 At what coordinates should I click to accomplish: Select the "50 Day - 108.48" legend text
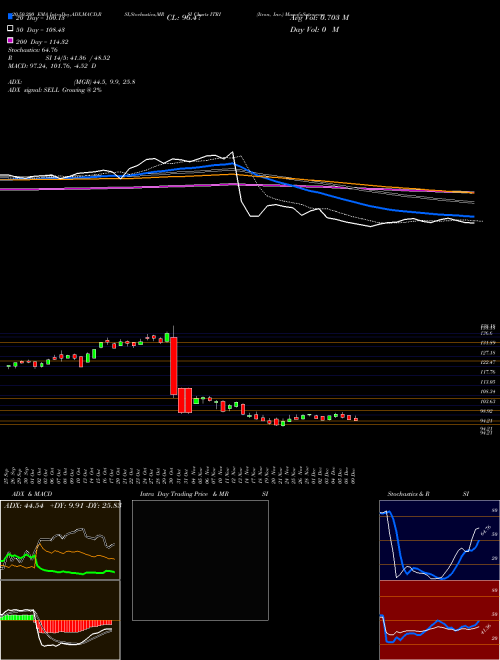pyautogui.click(x=40, y=30)
